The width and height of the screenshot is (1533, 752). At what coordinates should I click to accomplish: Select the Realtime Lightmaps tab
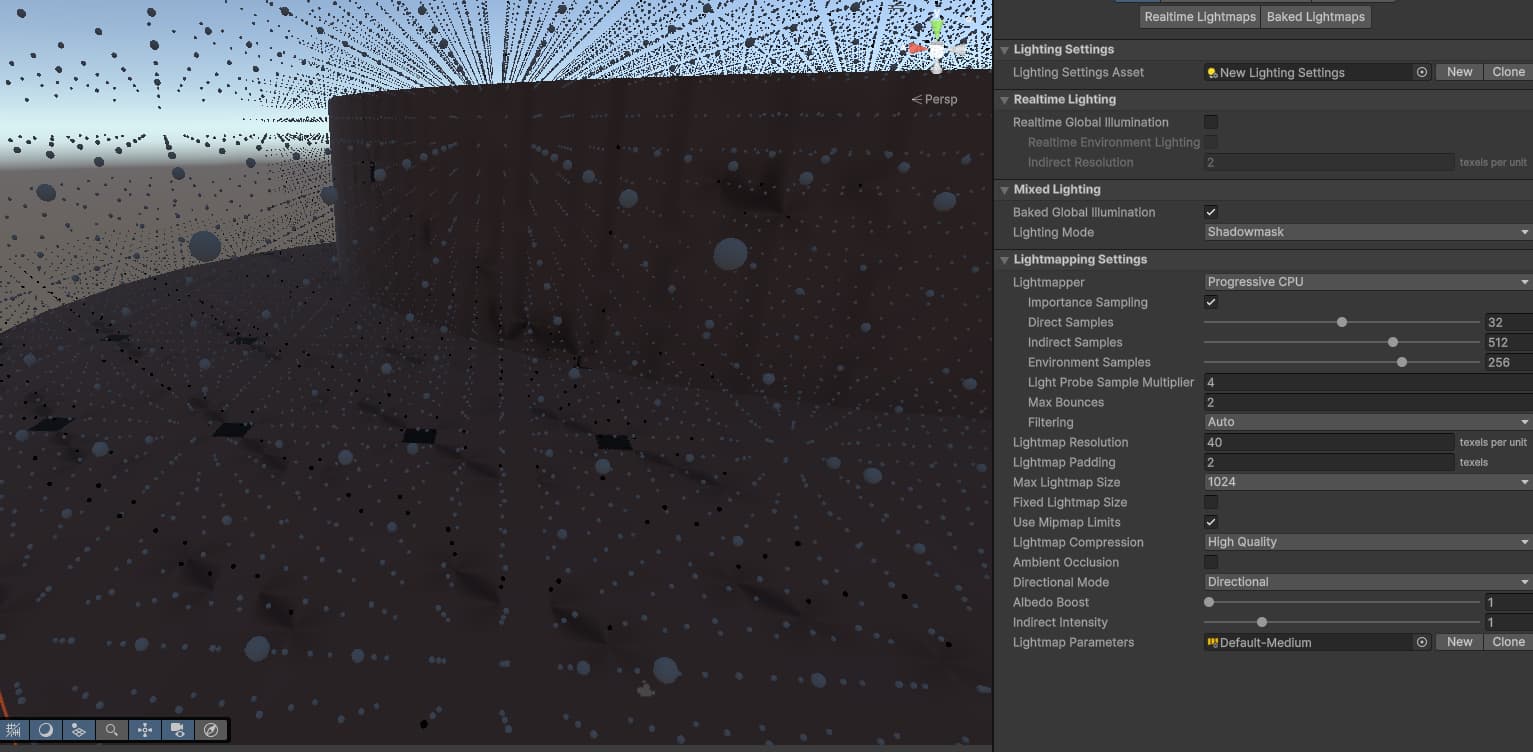click(1199, 16)
